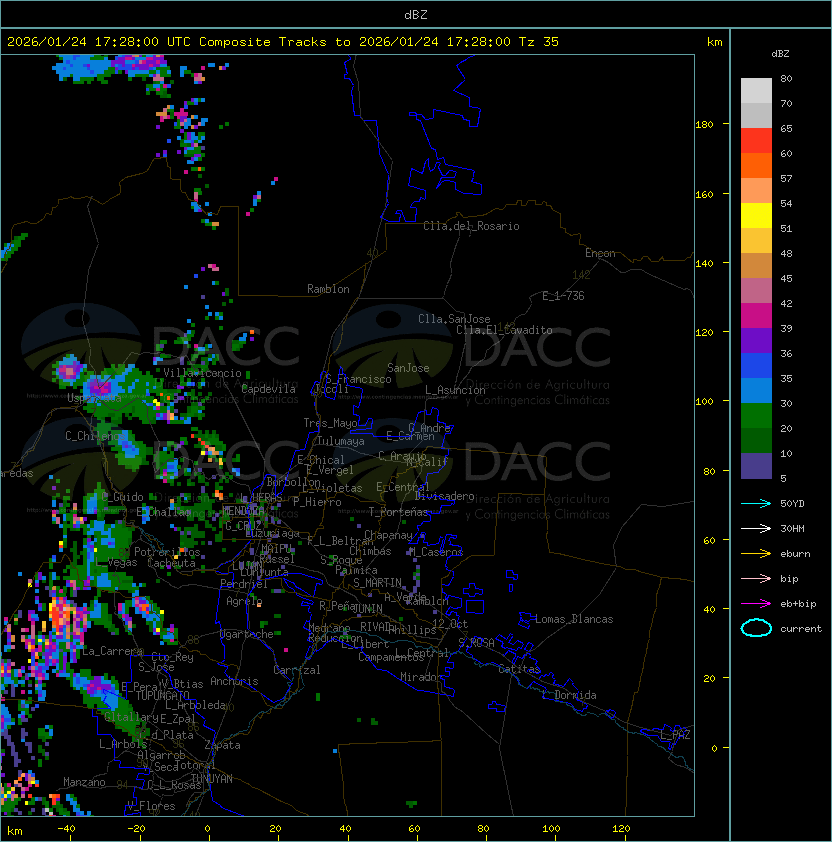This screenshot has width=832, height=842.
Task: Click the 'L_Asuncion' map label
Action: pyautogui.click(x=455, y=390)
